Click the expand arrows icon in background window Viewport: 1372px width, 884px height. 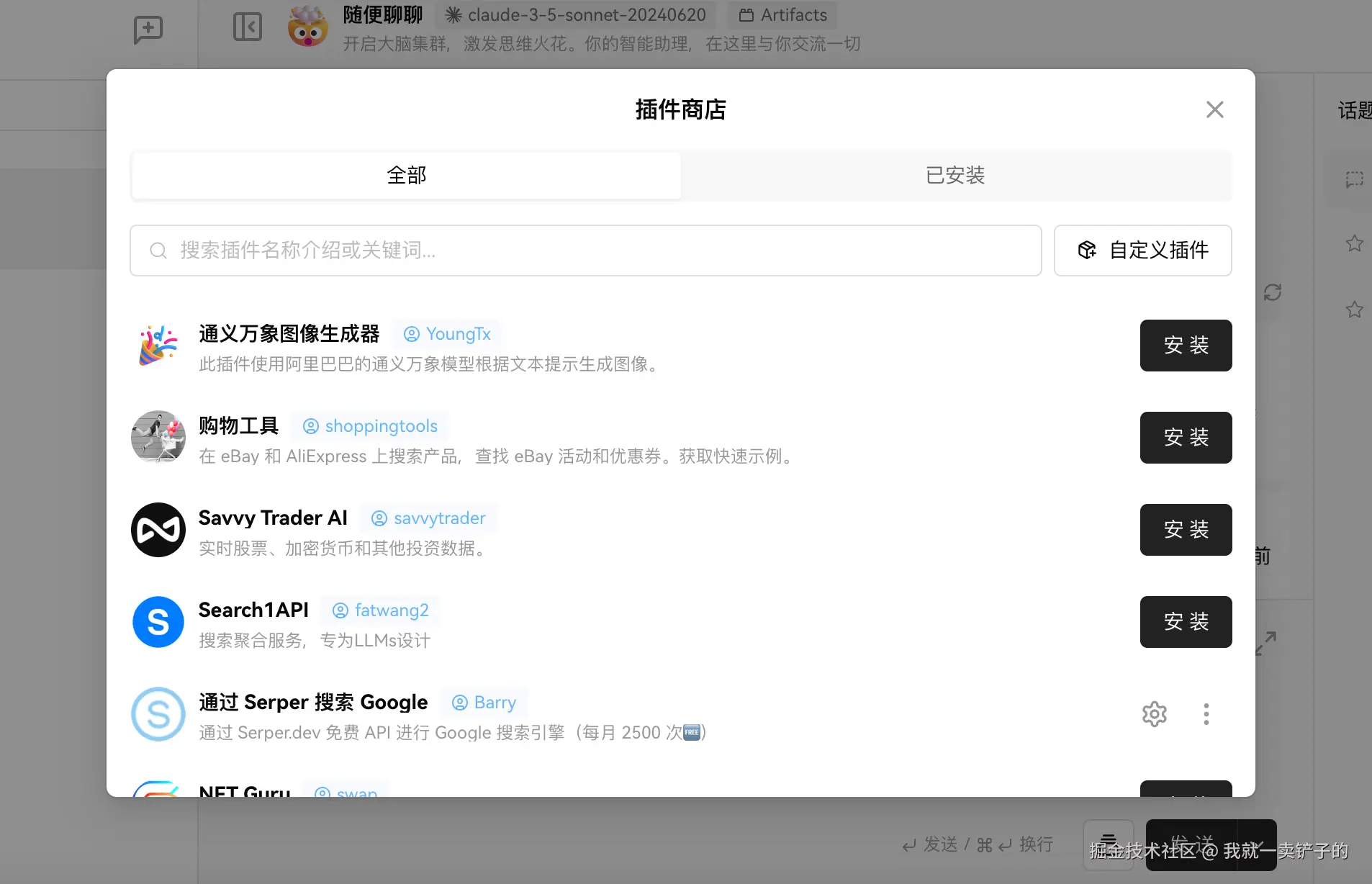coord(1265,644)
